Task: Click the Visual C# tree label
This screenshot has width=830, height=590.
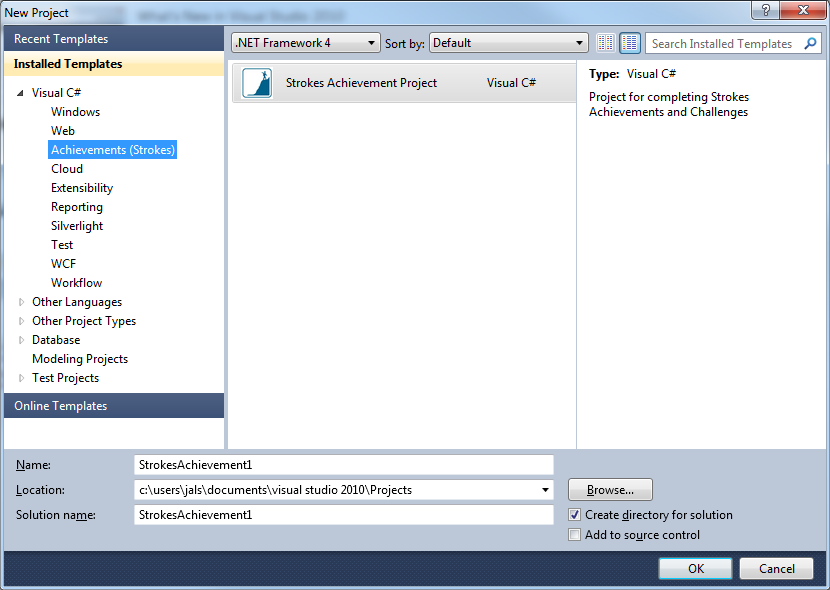Action: point(56,93)
